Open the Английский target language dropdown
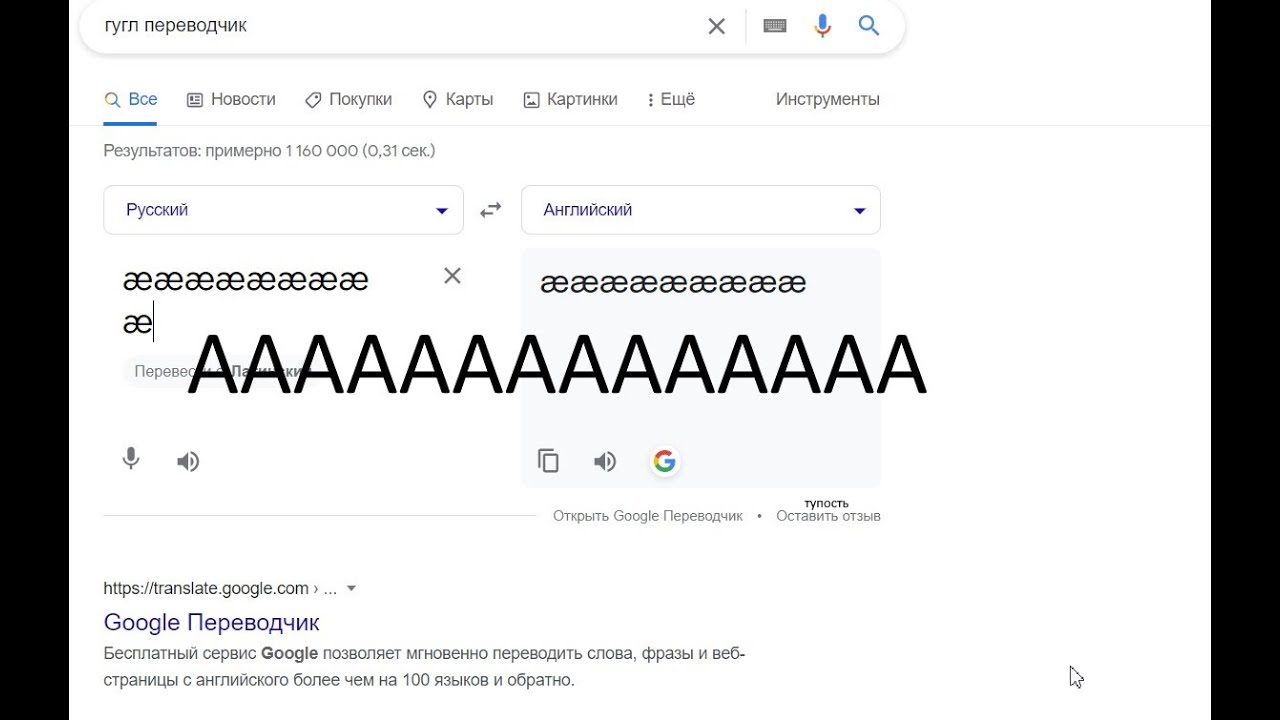The width and height of the screenshot is (1280, 720). 700,210
